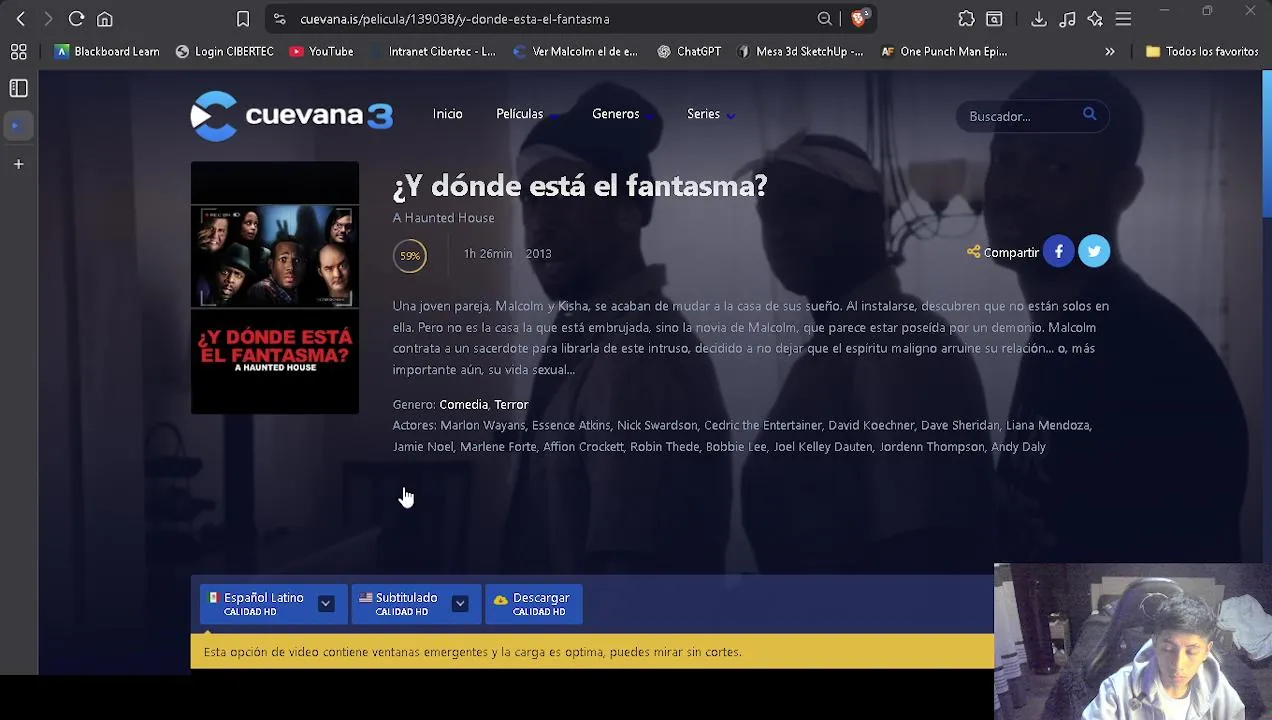Share the movie on Facebook
Viewport: 1272px width, 720px height.
tap(1059, 252)
